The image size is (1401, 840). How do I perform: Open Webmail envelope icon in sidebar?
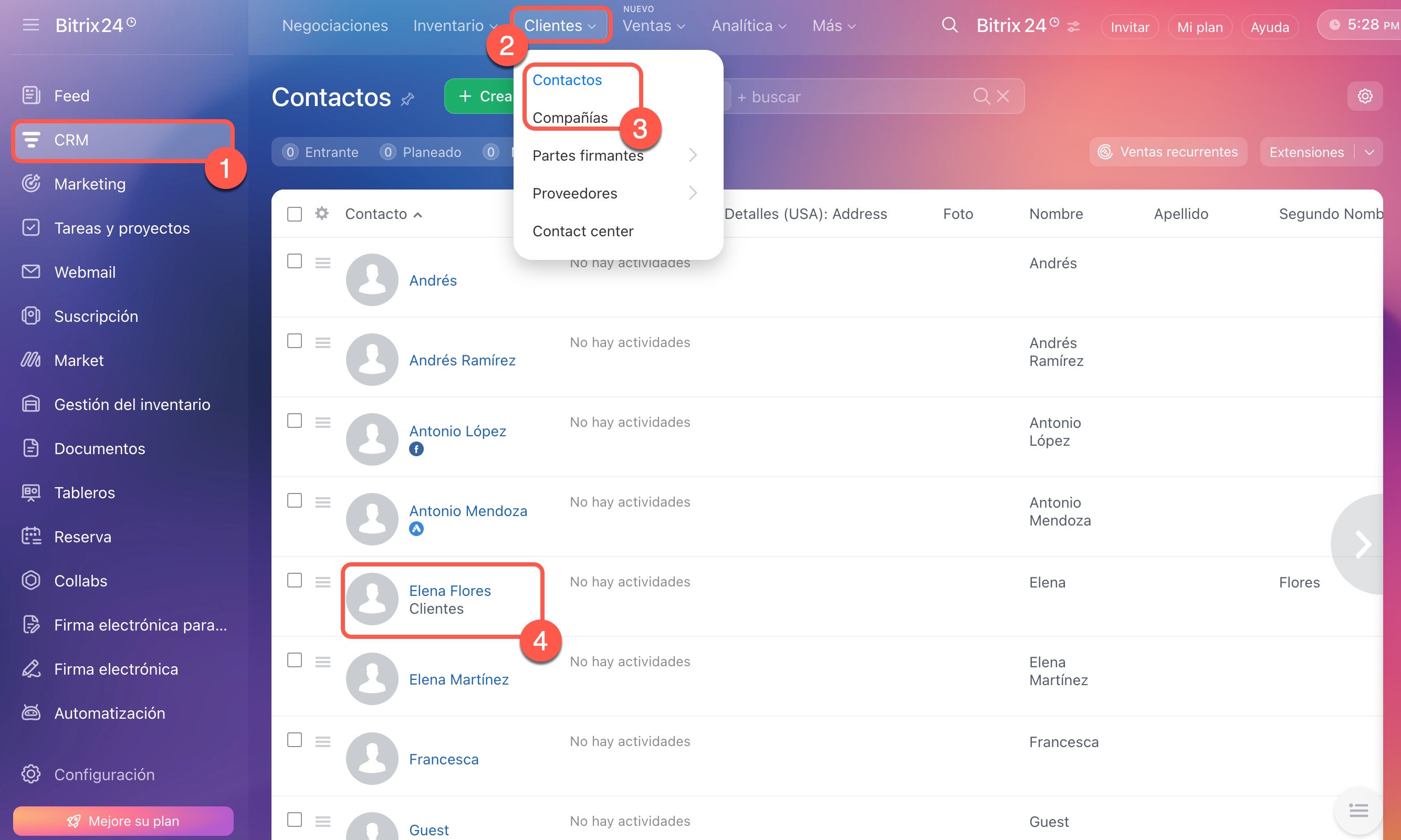pyautogui.click(x=31, y=272)
